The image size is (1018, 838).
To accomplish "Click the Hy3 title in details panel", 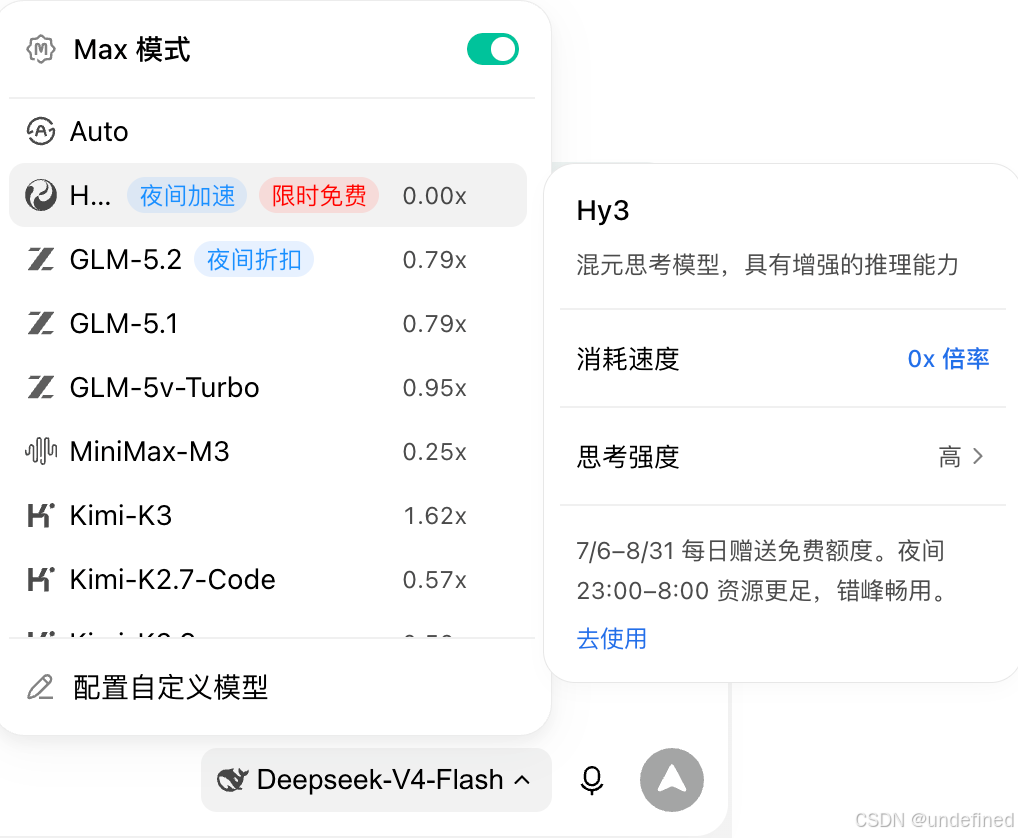I will click(x=602, y=211).
